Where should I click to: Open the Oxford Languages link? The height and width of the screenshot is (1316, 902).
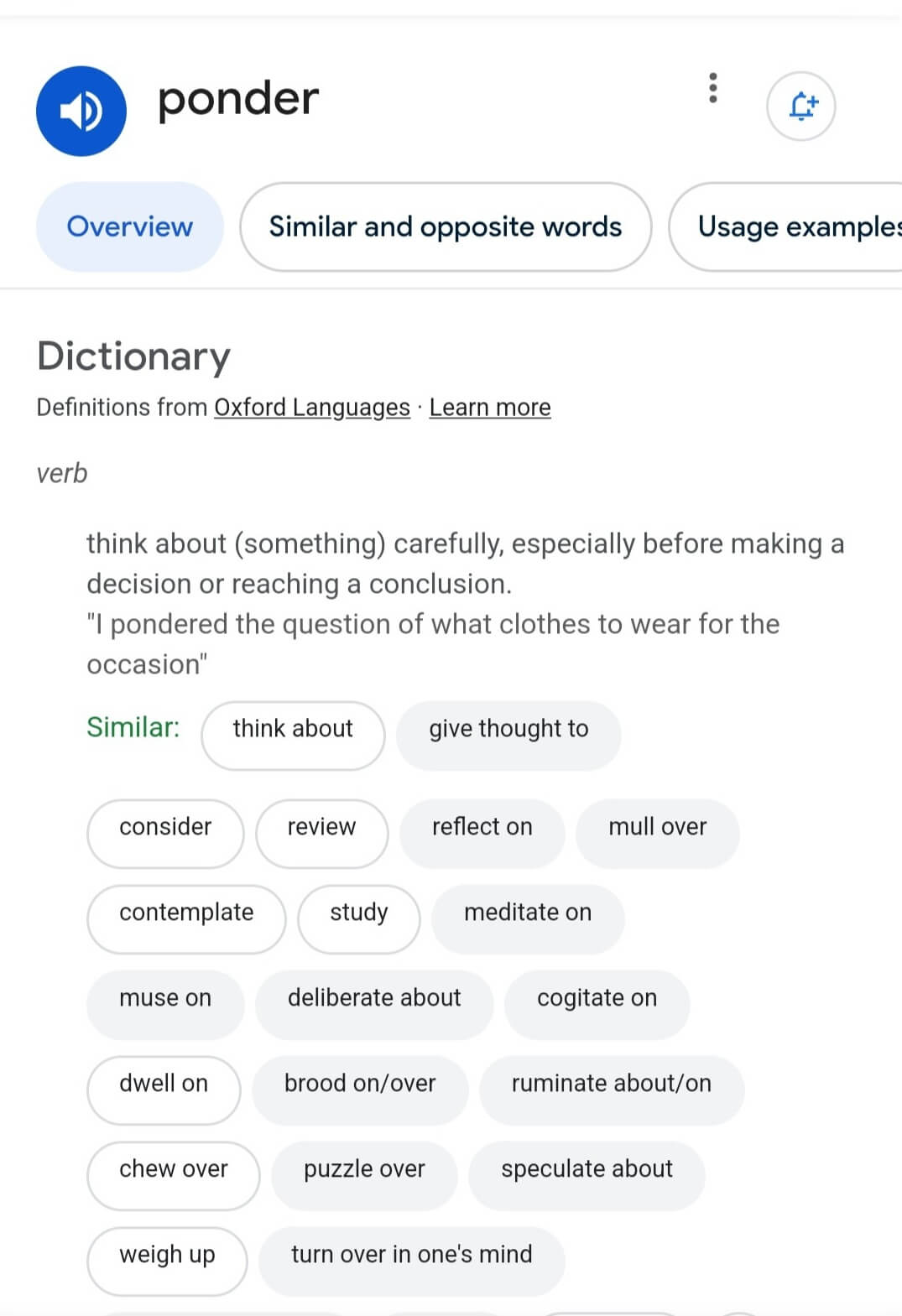click(312, 408)
